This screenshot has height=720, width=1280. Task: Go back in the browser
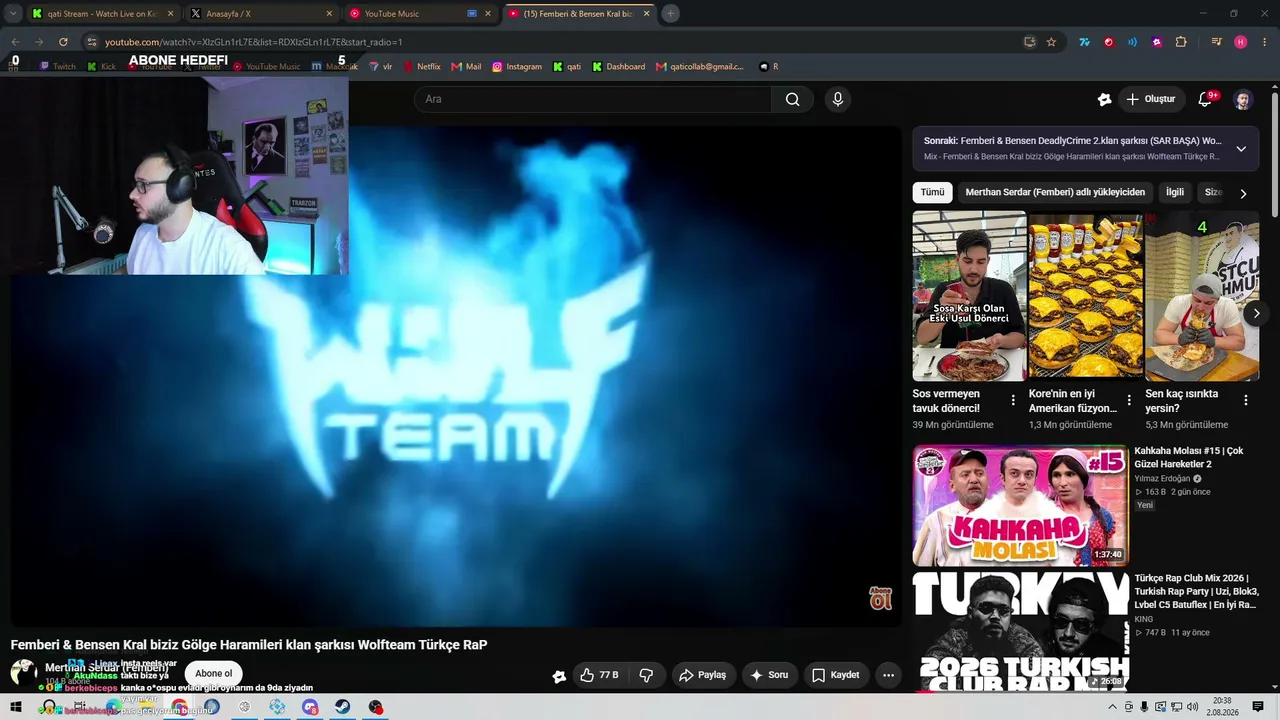click(x=15, y=42)
